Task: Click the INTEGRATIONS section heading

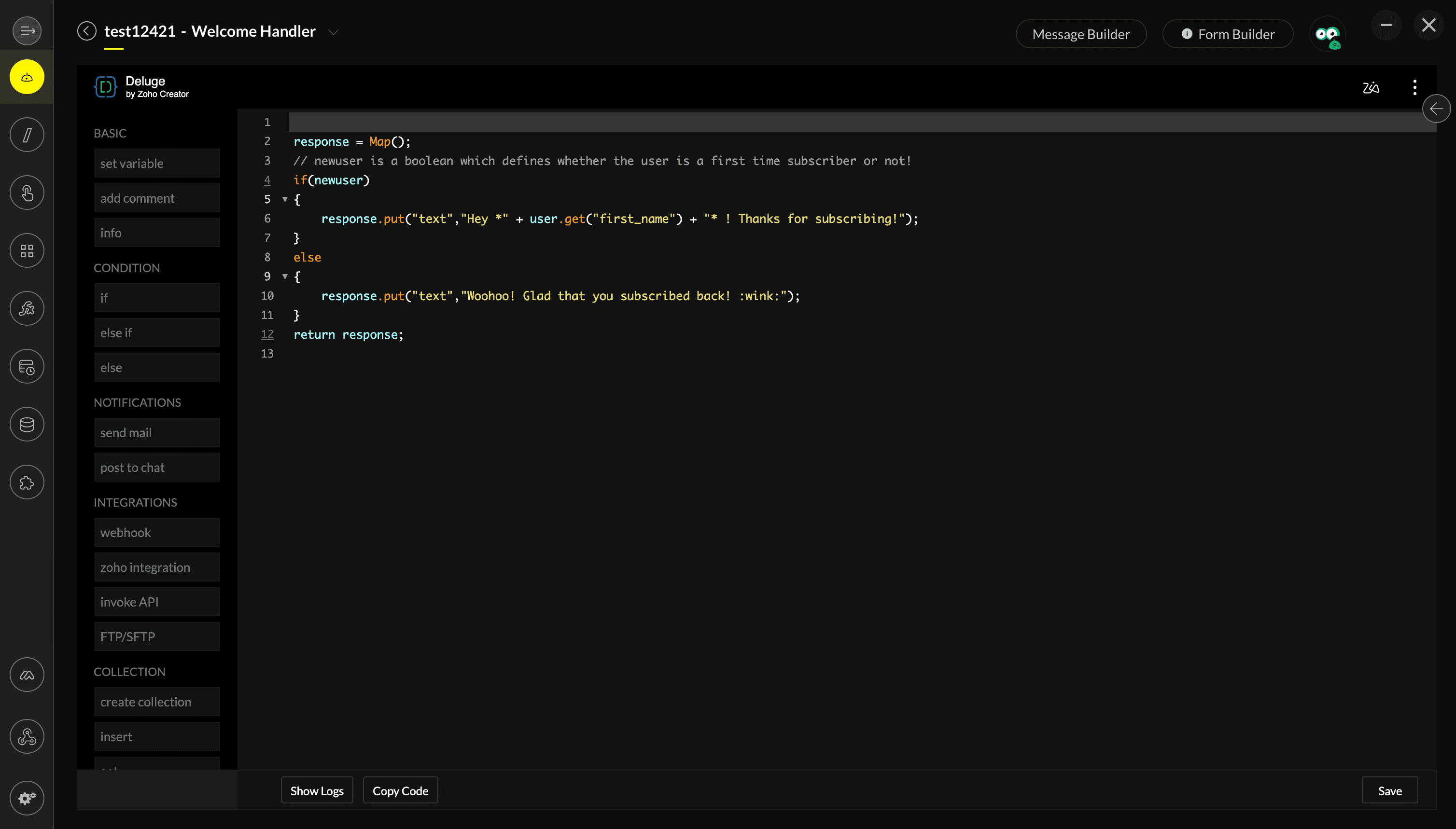Action: 135,502
